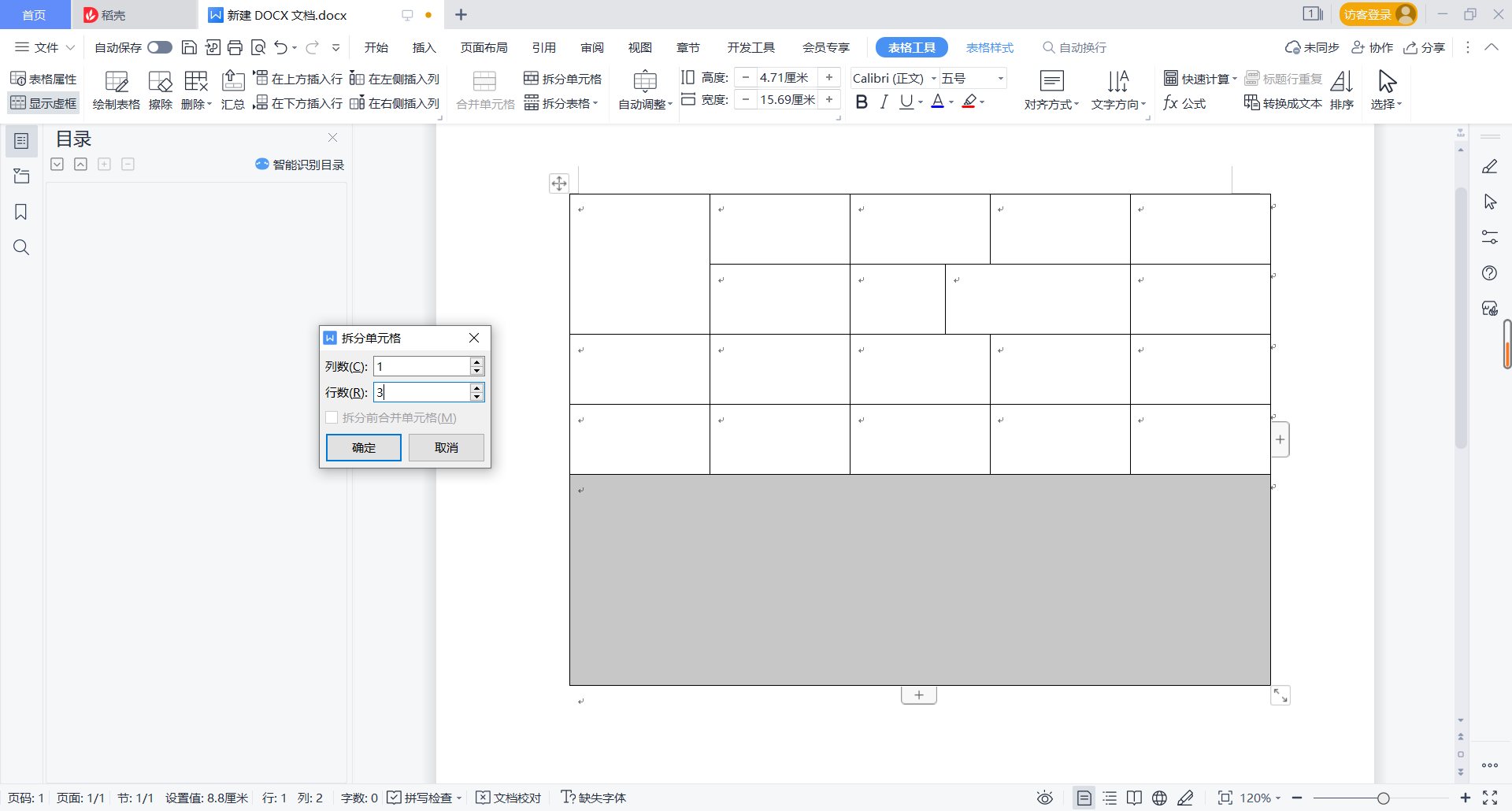
Task: Insert column to the right
Action: 395,103
